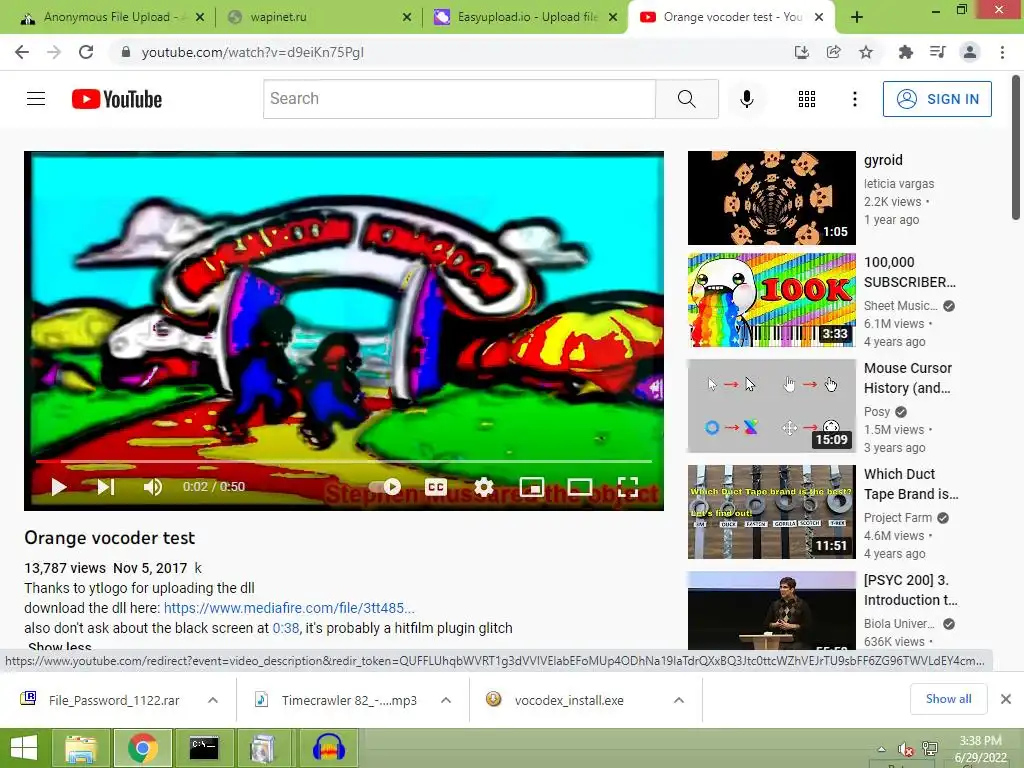Skip to next video
The image size is (1024, 768).
106,487
